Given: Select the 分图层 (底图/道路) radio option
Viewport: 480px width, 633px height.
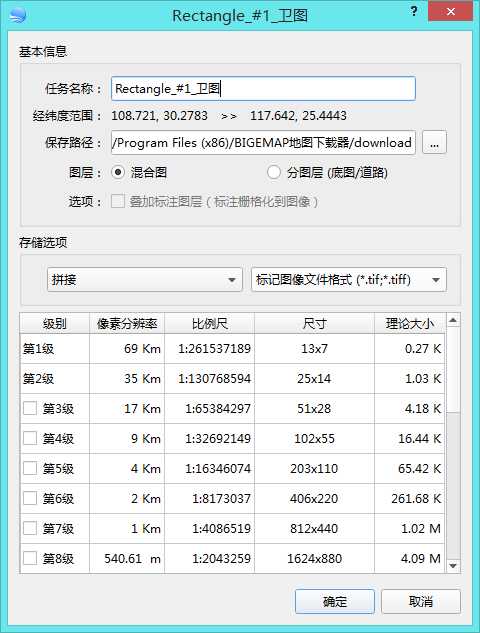Looking at the screenshot, I should [x=273, y=172].
